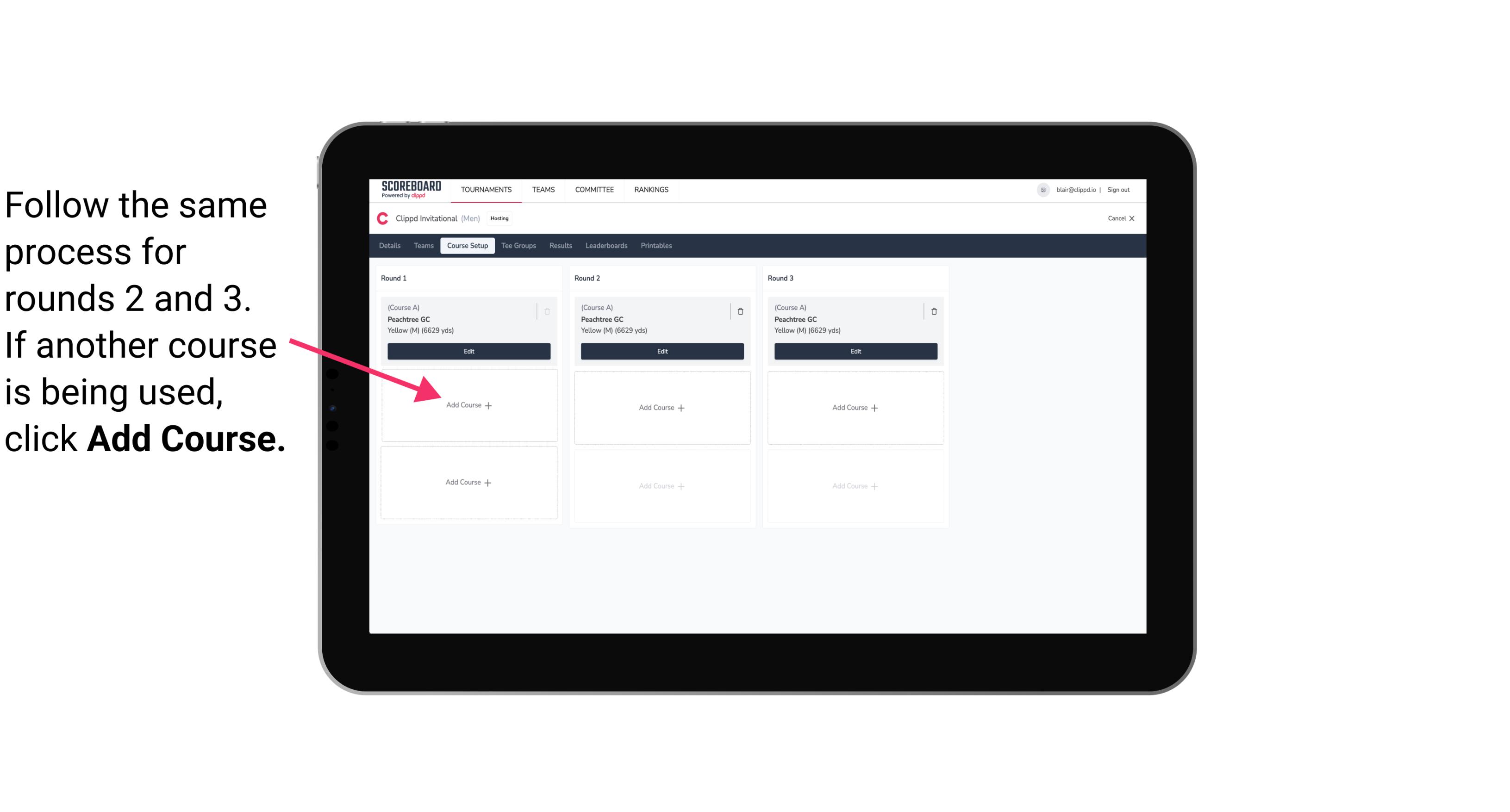Click the second Add Course in Round 1
The width and height of the screenshot is (1510, 812).
click(467, 481)
